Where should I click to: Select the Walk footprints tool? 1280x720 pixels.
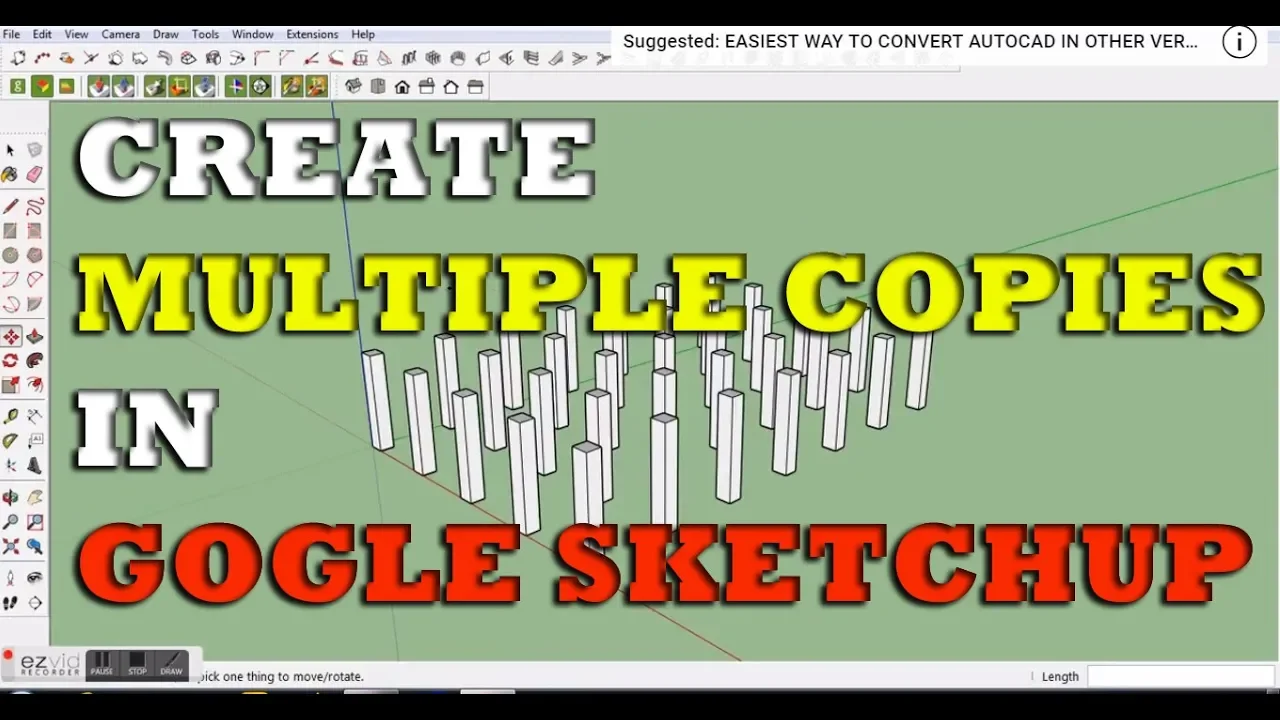pyautogui.click(x=10, y=603)
